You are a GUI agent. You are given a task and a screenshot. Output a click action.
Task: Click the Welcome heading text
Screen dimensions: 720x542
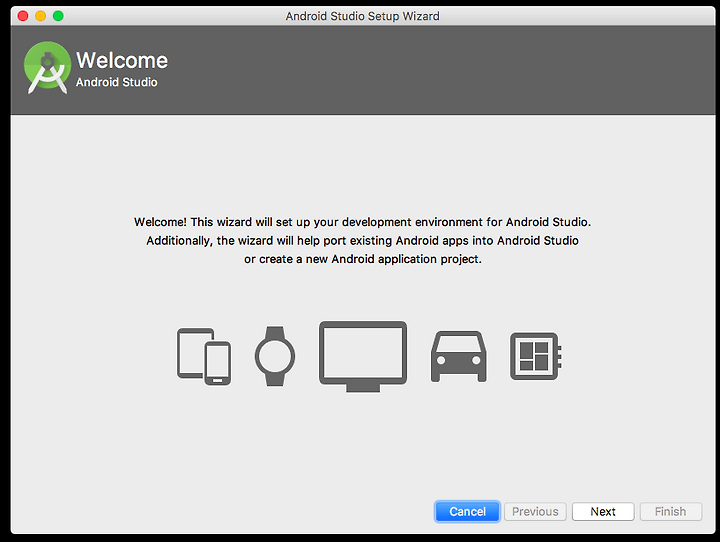122,60
